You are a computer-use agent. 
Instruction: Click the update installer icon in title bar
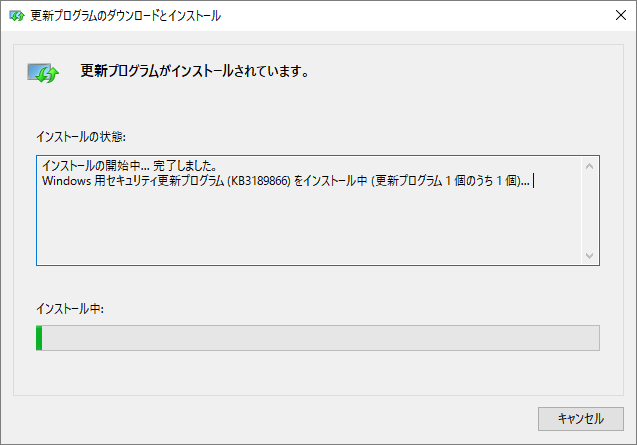pos(16,15)
